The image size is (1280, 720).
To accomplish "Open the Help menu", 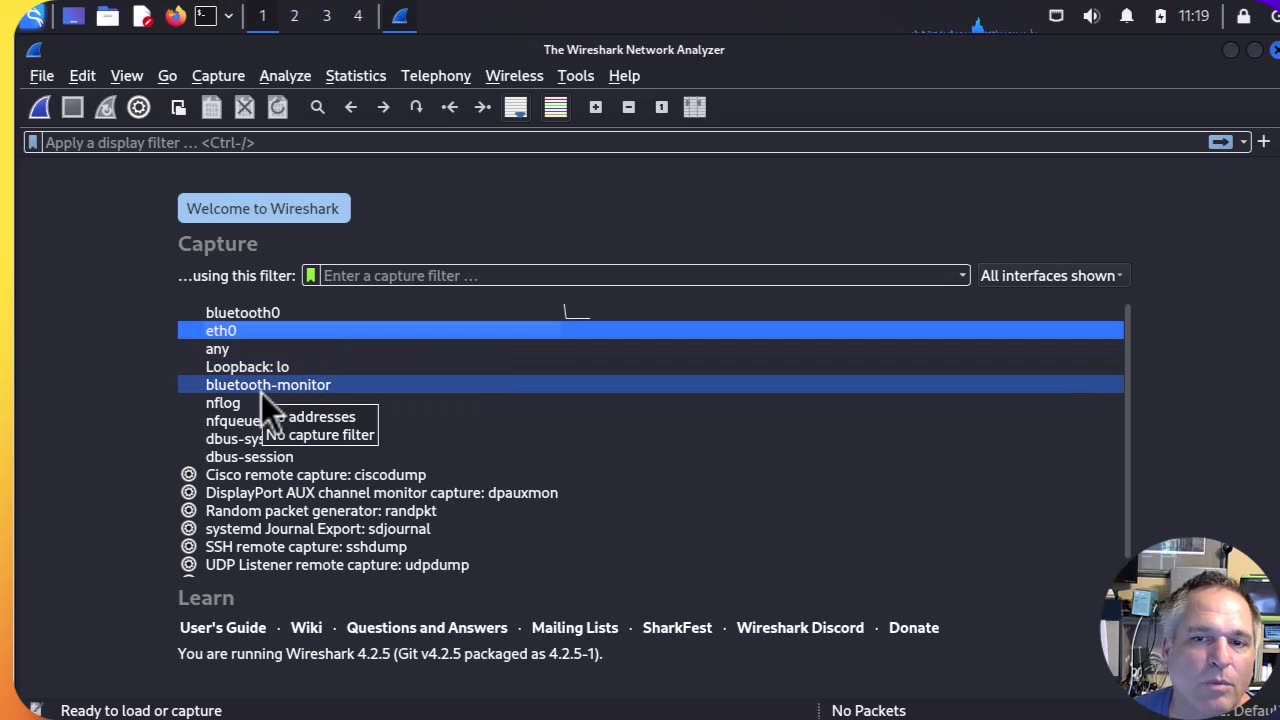I will coord(624,76).
